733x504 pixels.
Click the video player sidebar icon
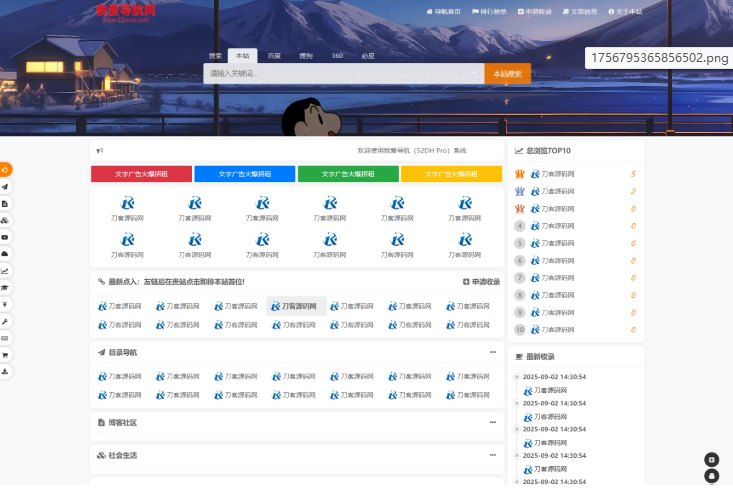click(x=5, y=237)
